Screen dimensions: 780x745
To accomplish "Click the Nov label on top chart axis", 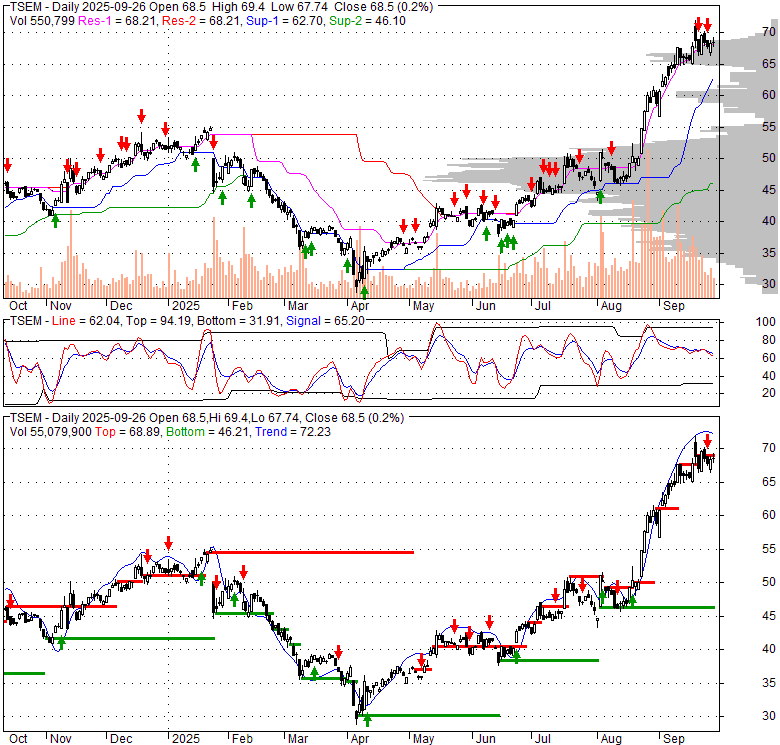I will click(x=61, y=306).
